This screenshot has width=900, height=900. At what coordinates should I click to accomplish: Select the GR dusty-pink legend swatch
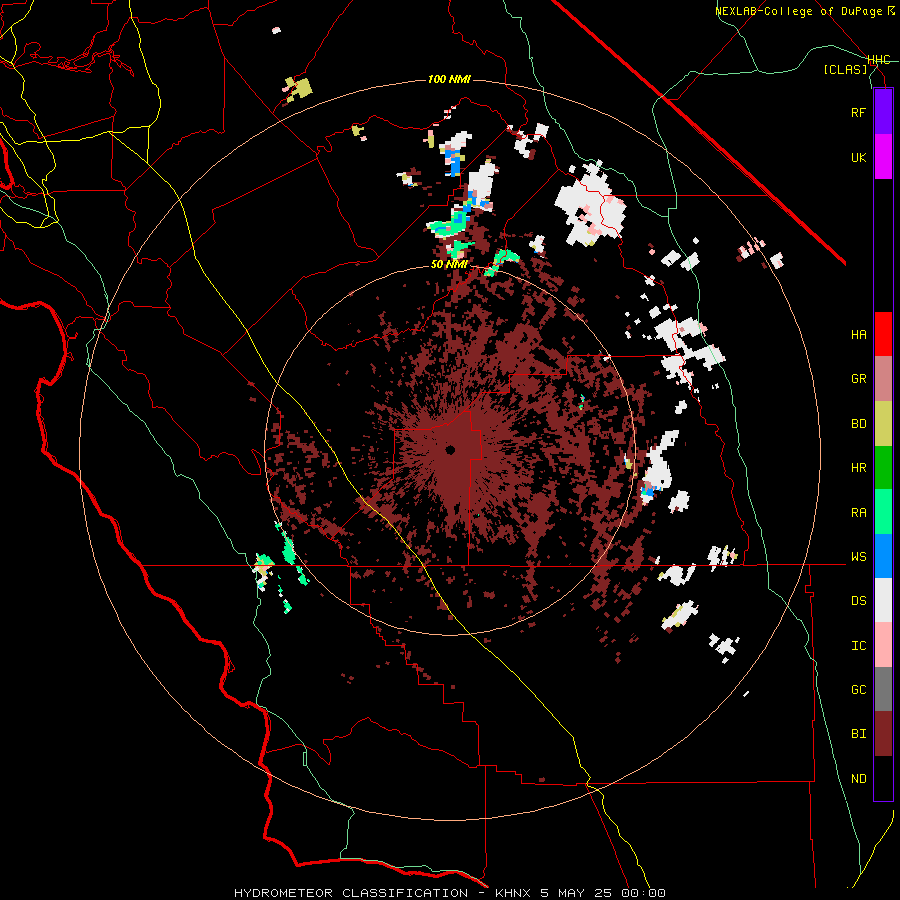(x=883, y=379)
